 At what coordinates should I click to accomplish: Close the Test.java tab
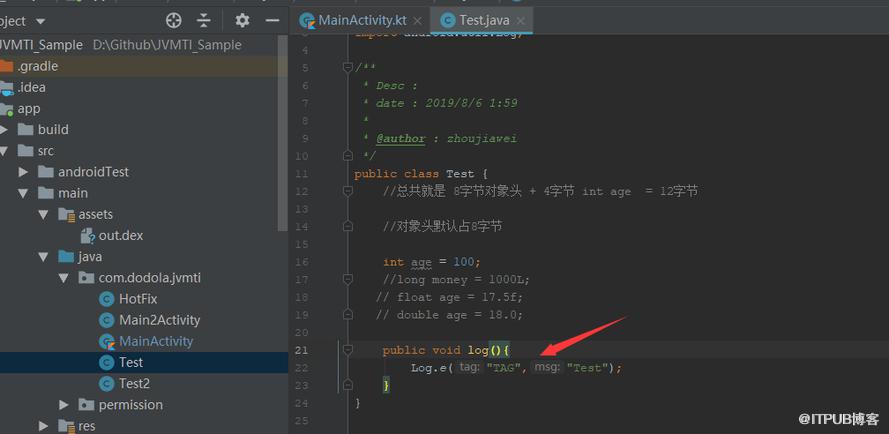(520, 21)
